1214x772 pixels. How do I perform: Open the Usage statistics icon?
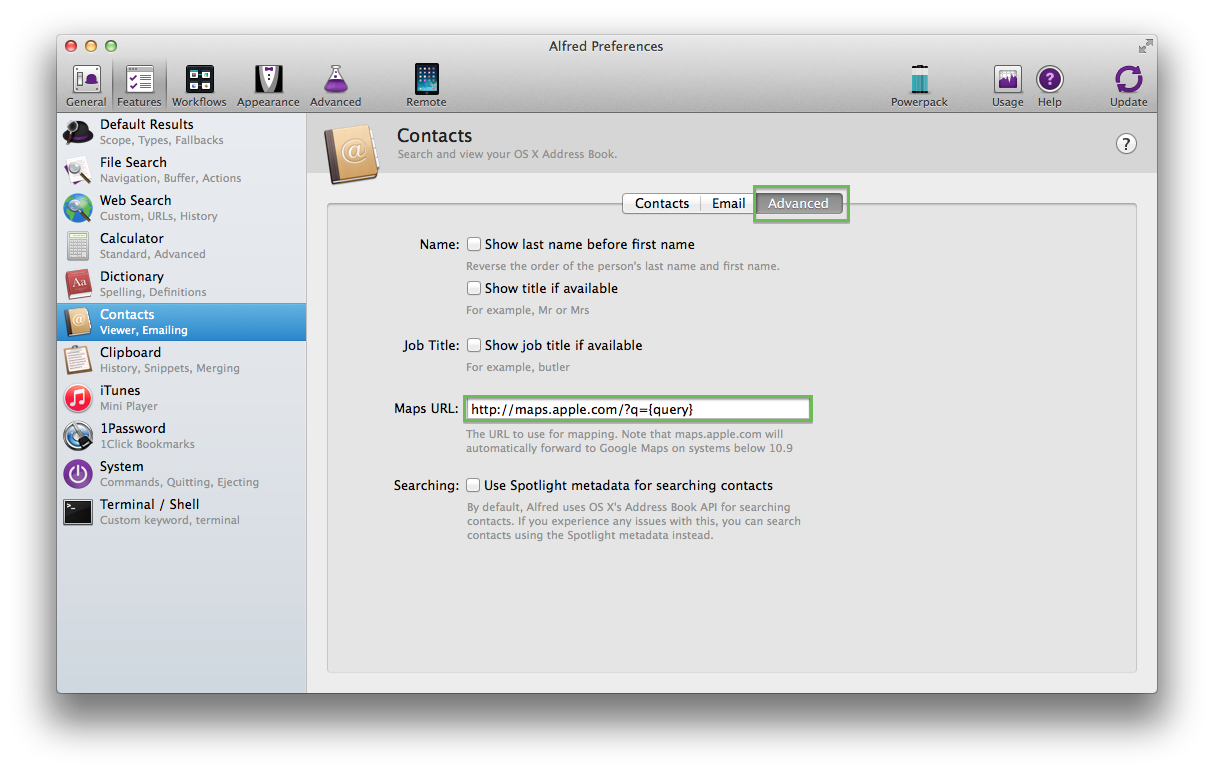coord(1007,79)
